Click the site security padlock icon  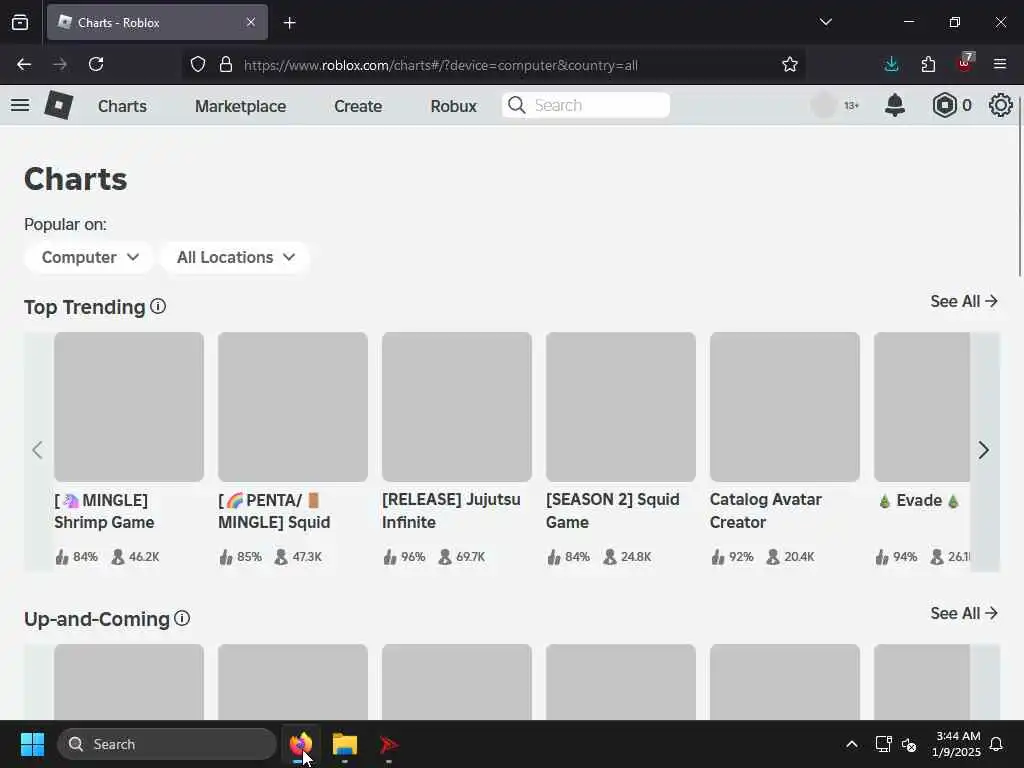[226, 64]
